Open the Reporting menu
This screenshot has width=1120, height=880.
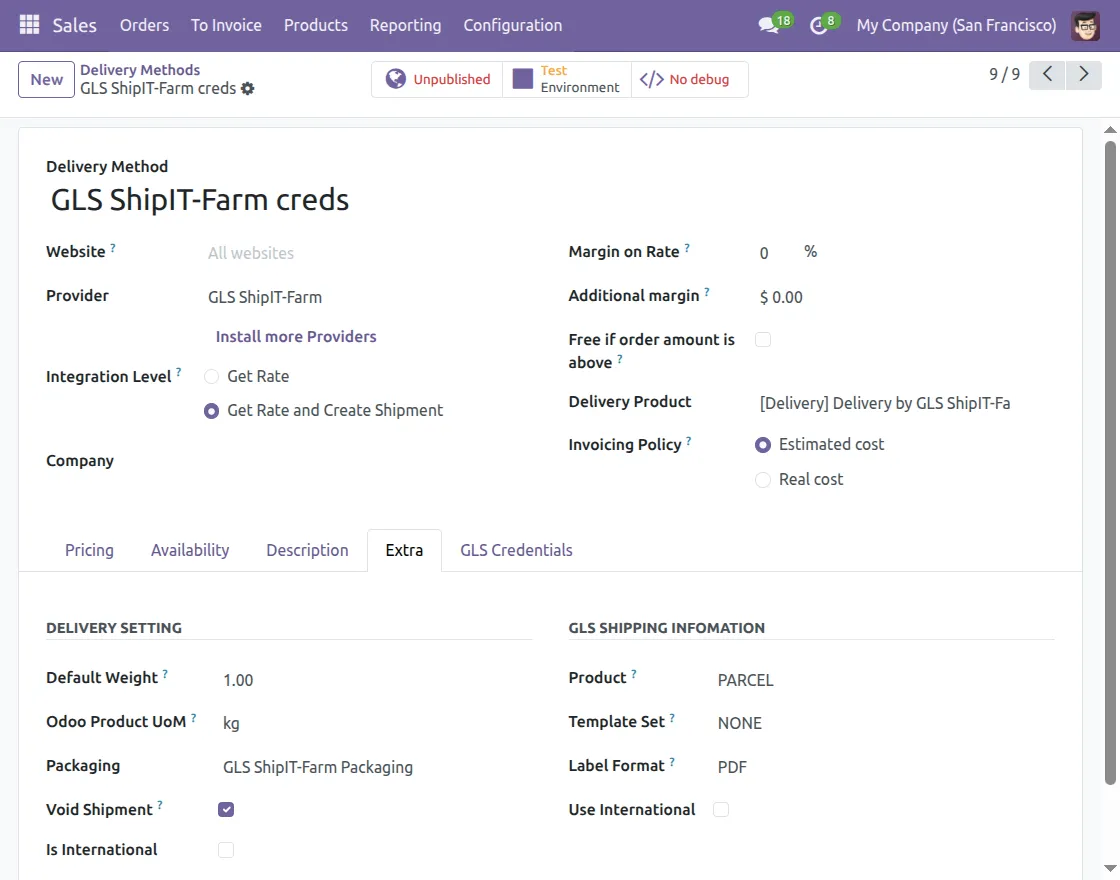coord(405,25)
